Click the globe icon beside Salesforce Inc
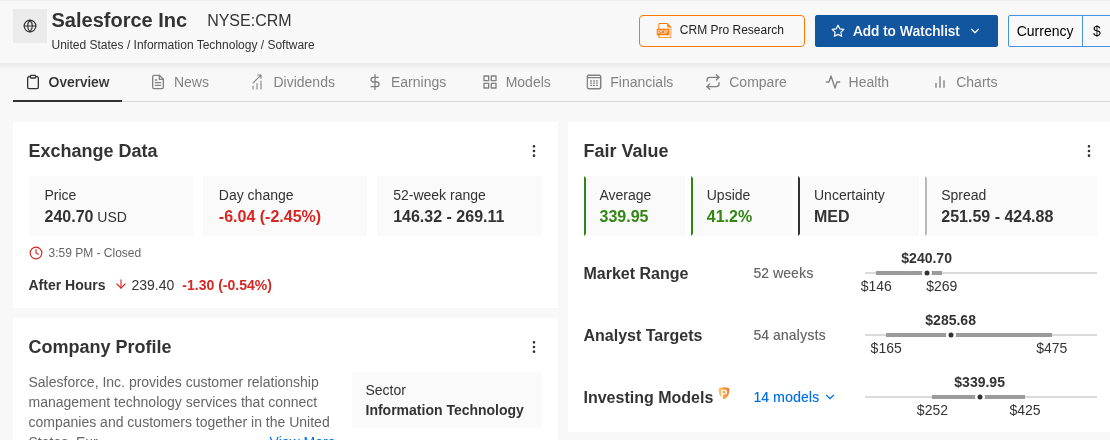 click(30, 26)
